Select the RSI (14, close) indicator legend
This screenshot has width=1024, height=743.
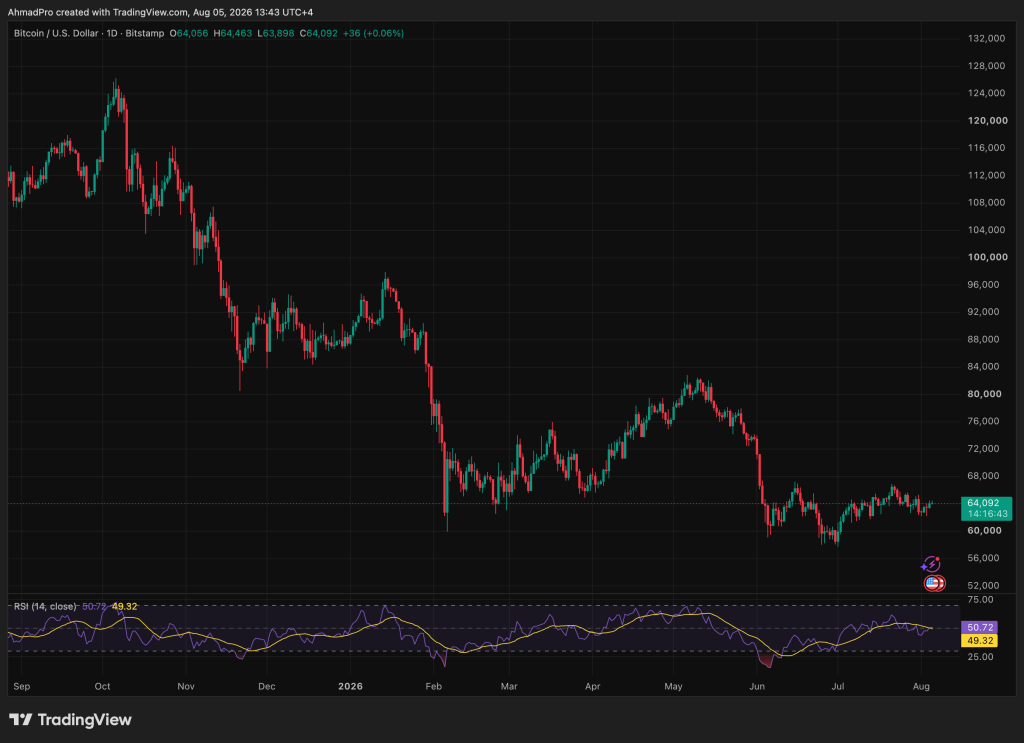(x=45, y=607)
